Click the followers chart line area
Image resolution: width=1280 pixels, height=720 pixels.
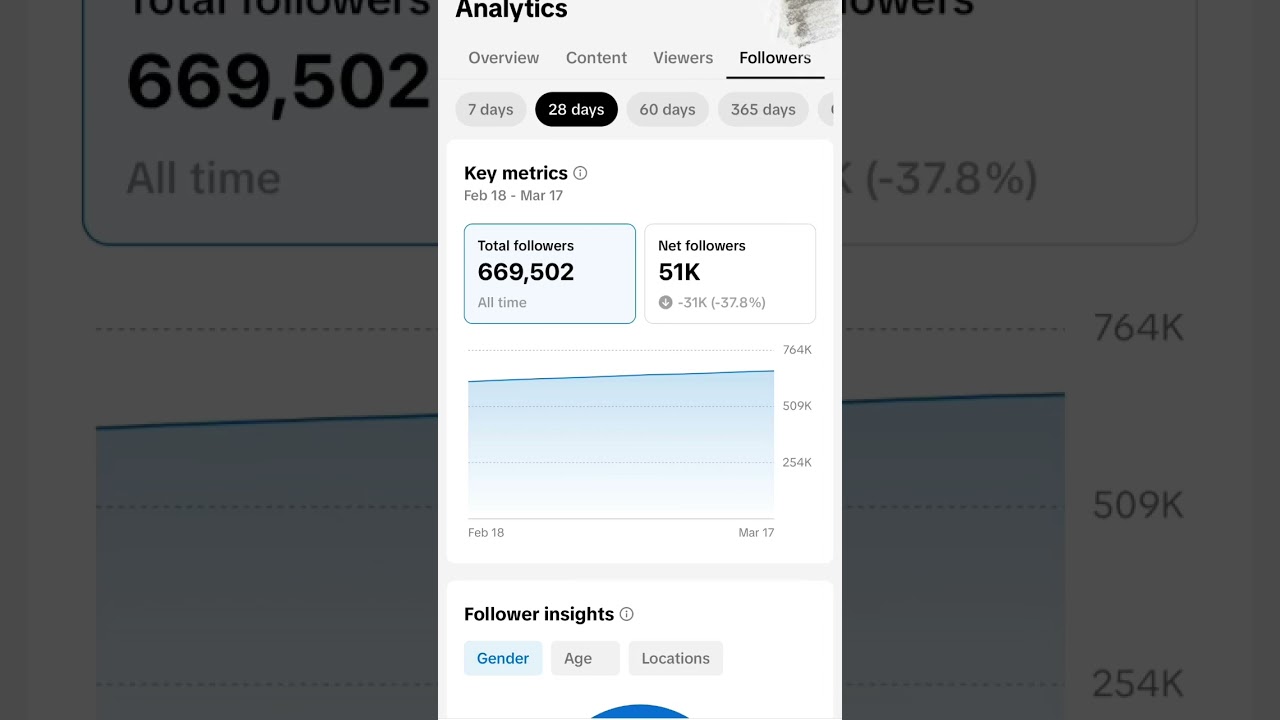(x=620, y=440)
